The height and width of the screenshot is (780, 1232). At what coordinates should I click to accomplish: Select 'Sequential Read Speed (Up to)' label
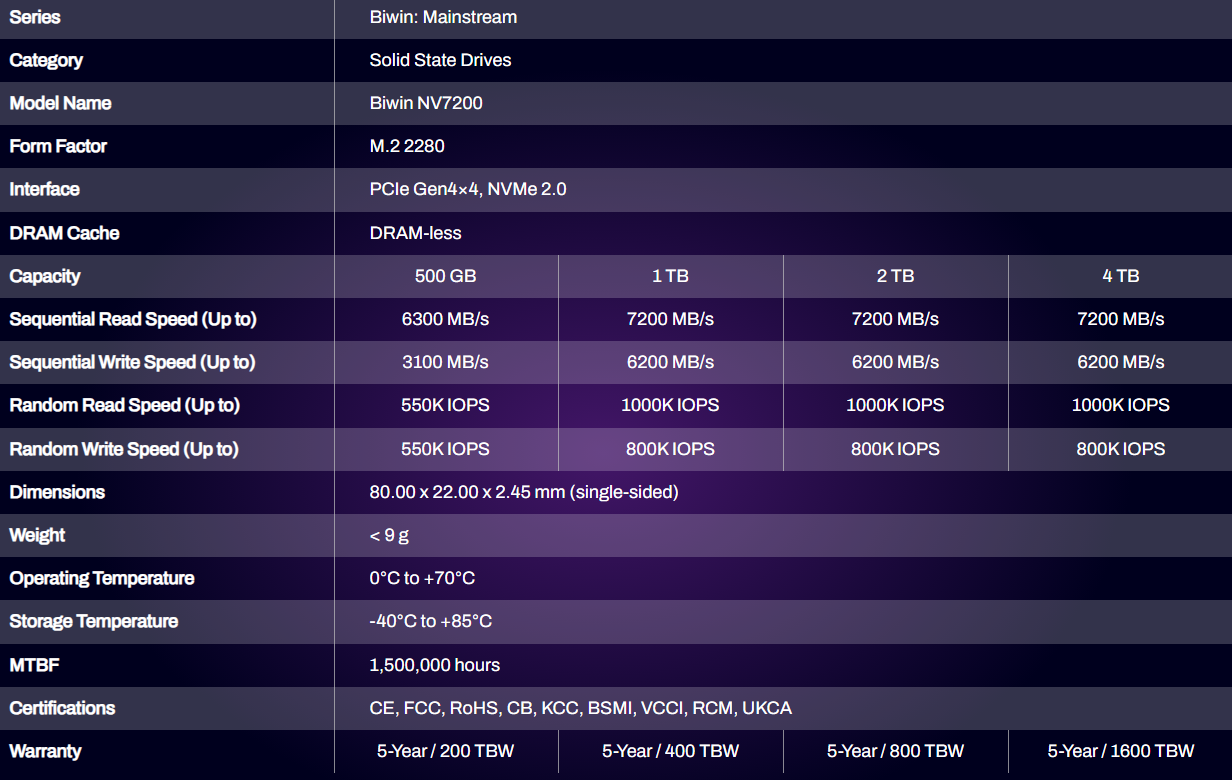click(133, 319)
